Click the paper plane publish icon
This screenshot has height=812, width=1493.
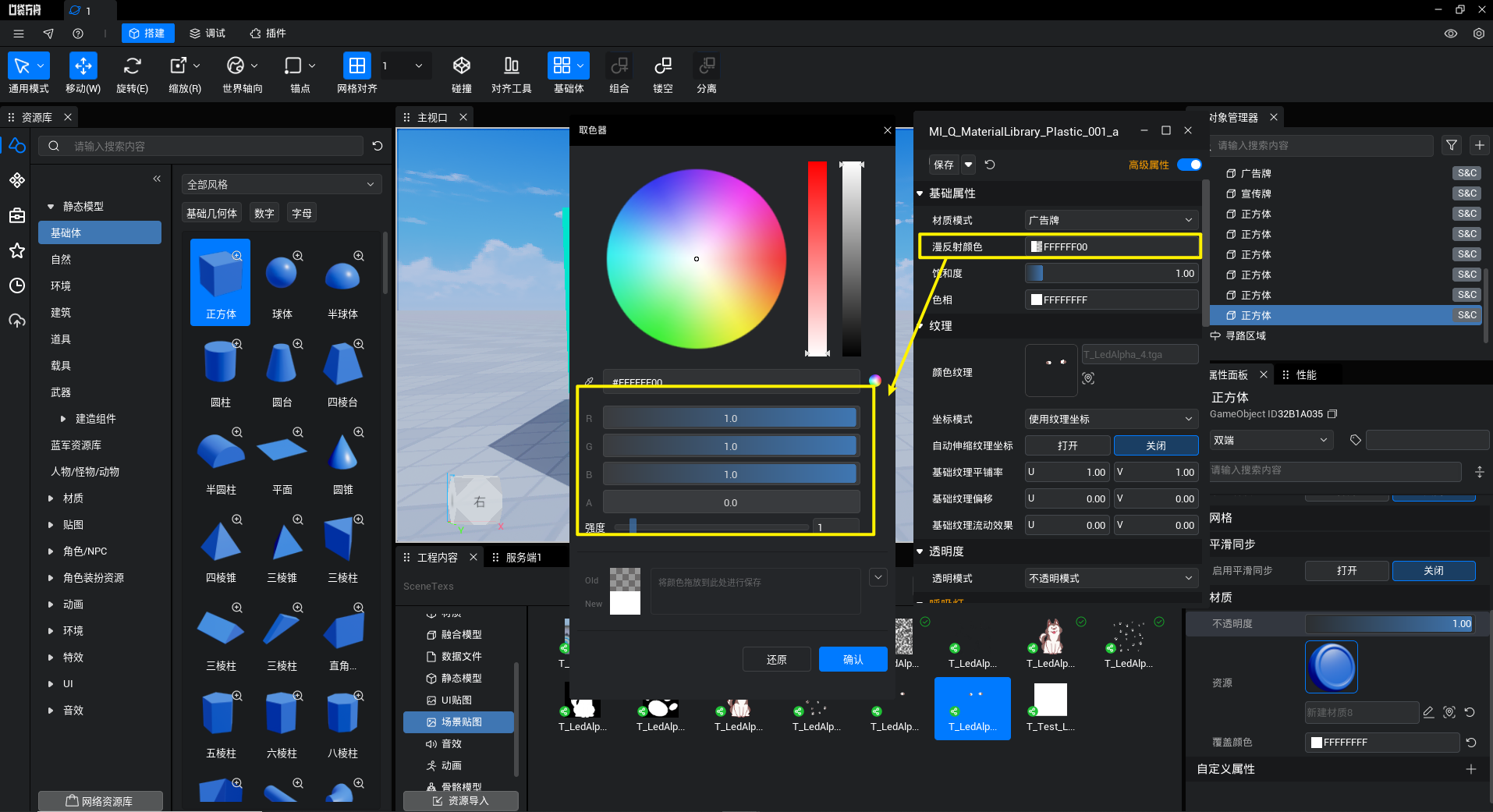(48, 34)
